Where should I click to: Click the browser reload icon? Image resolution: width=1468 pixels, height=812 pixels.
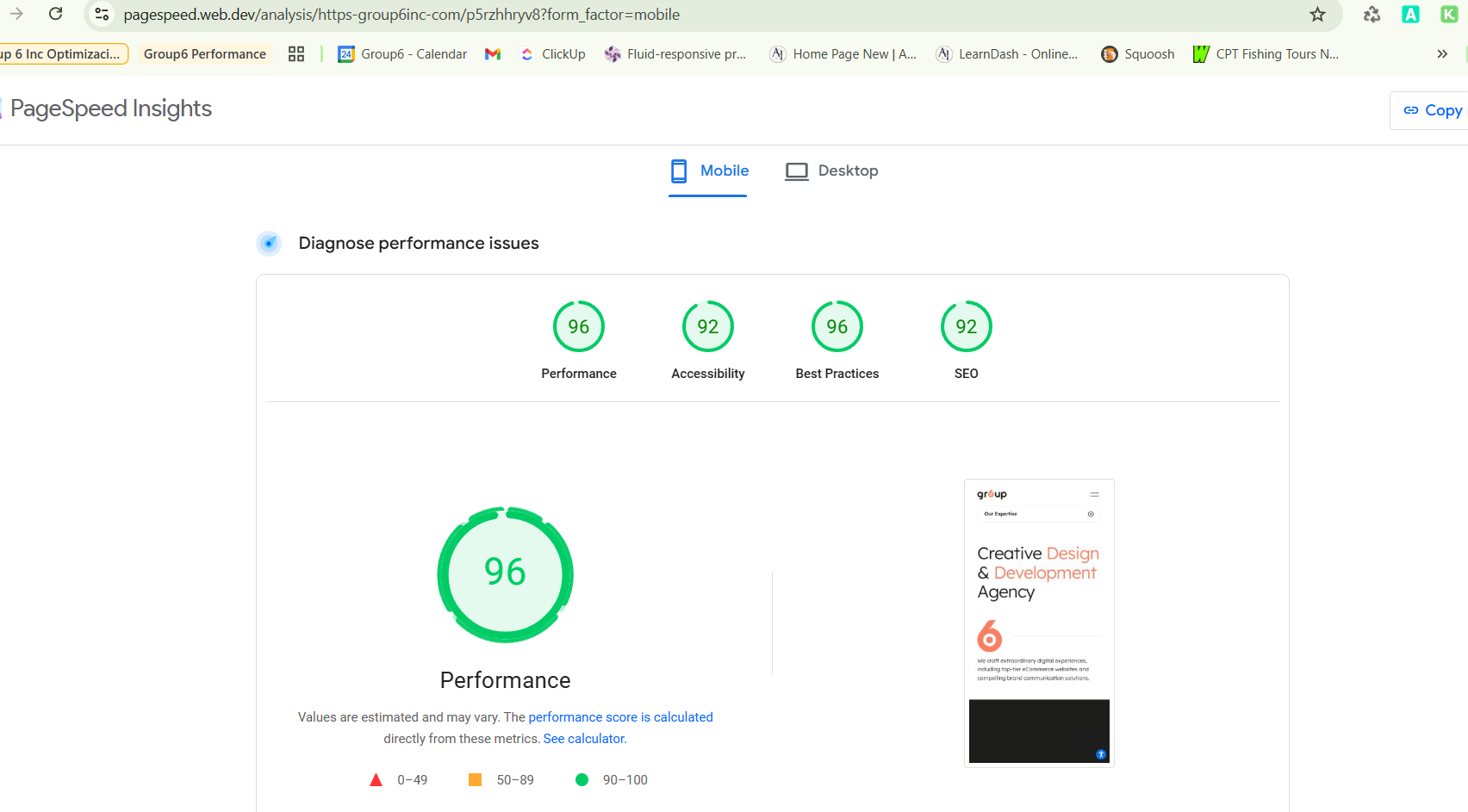tap(56, 14)
